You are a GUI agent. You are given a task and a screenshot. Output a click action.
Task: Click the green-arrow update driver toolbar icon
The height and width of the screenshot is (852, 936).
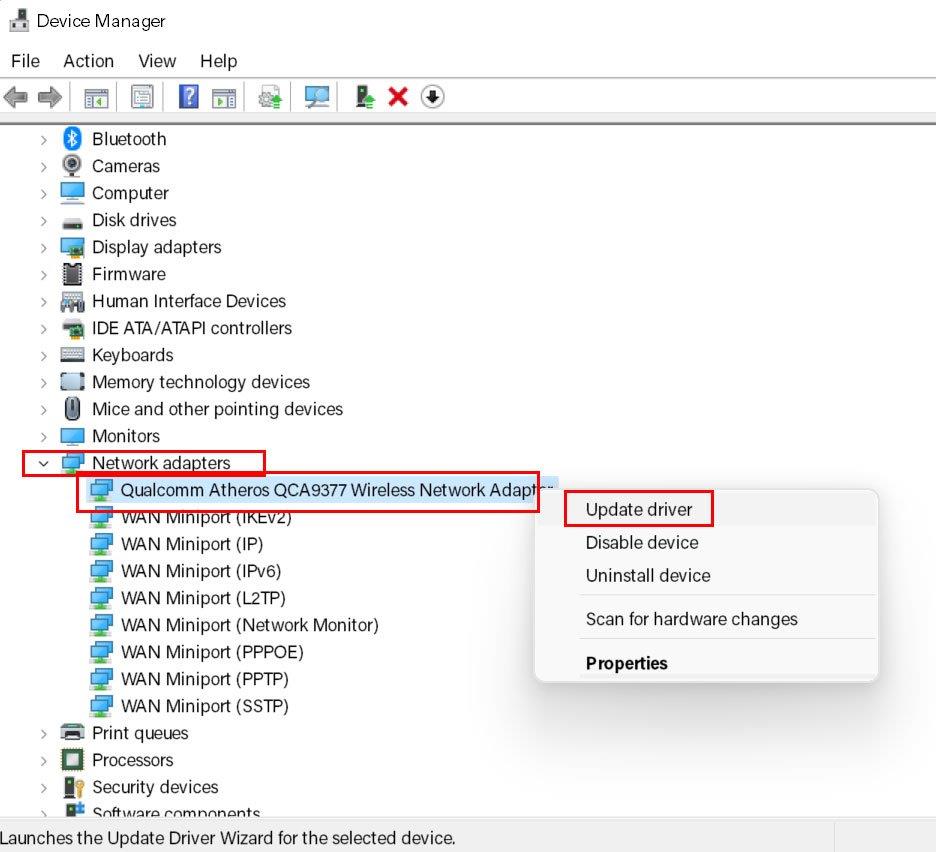click(x=365, y=97)
